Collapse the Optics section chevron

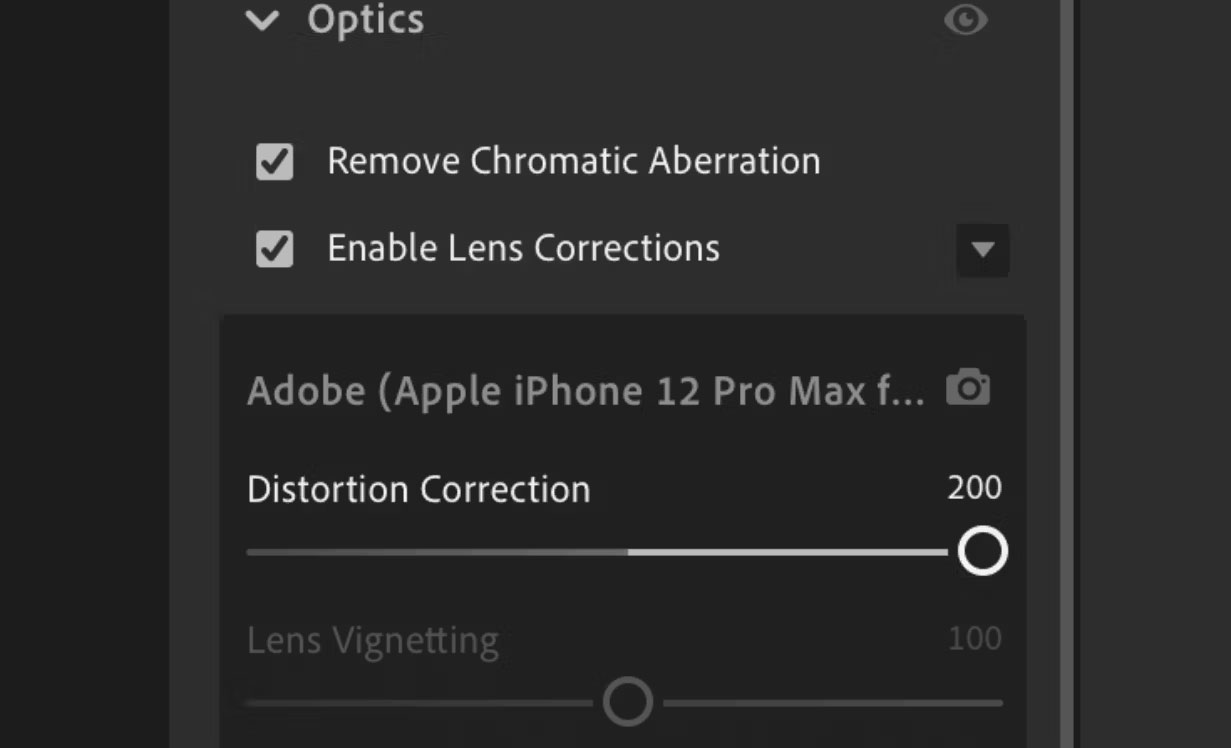click(262, 20)
